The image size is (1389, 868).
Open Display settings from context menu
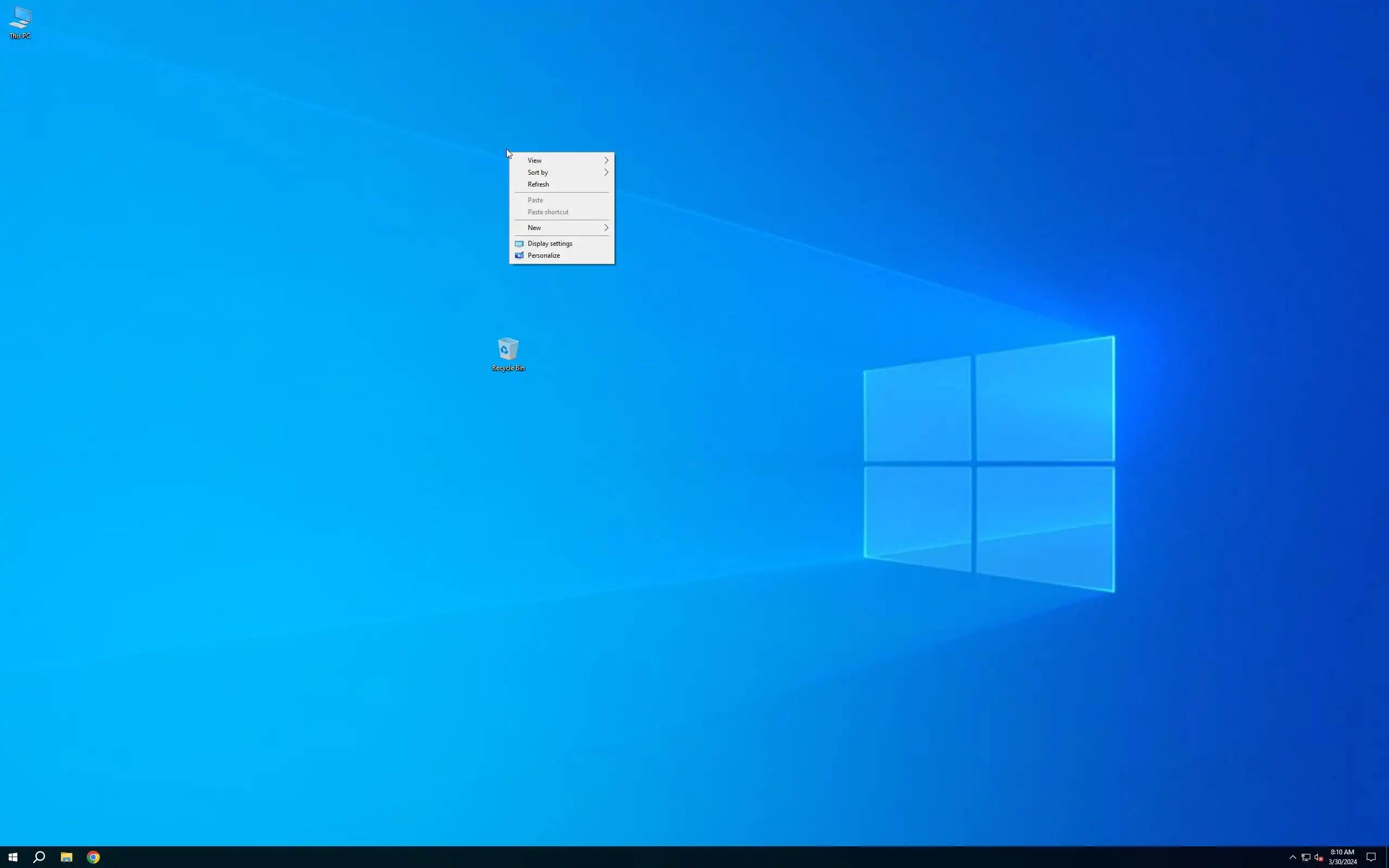[550, 244]
